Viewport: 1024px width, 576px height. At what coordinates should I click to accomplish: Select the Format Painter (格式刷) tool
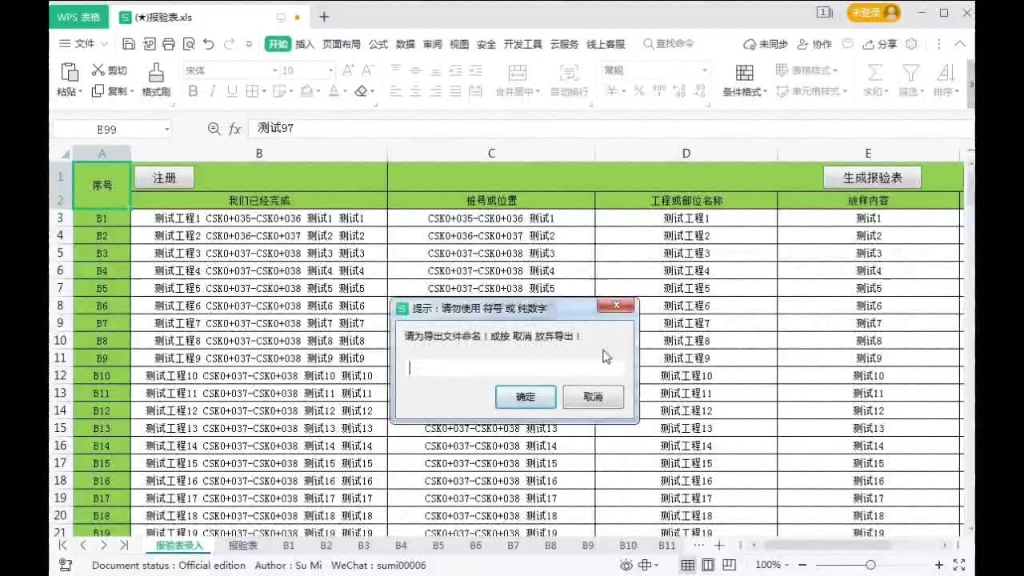click(155, 80)
